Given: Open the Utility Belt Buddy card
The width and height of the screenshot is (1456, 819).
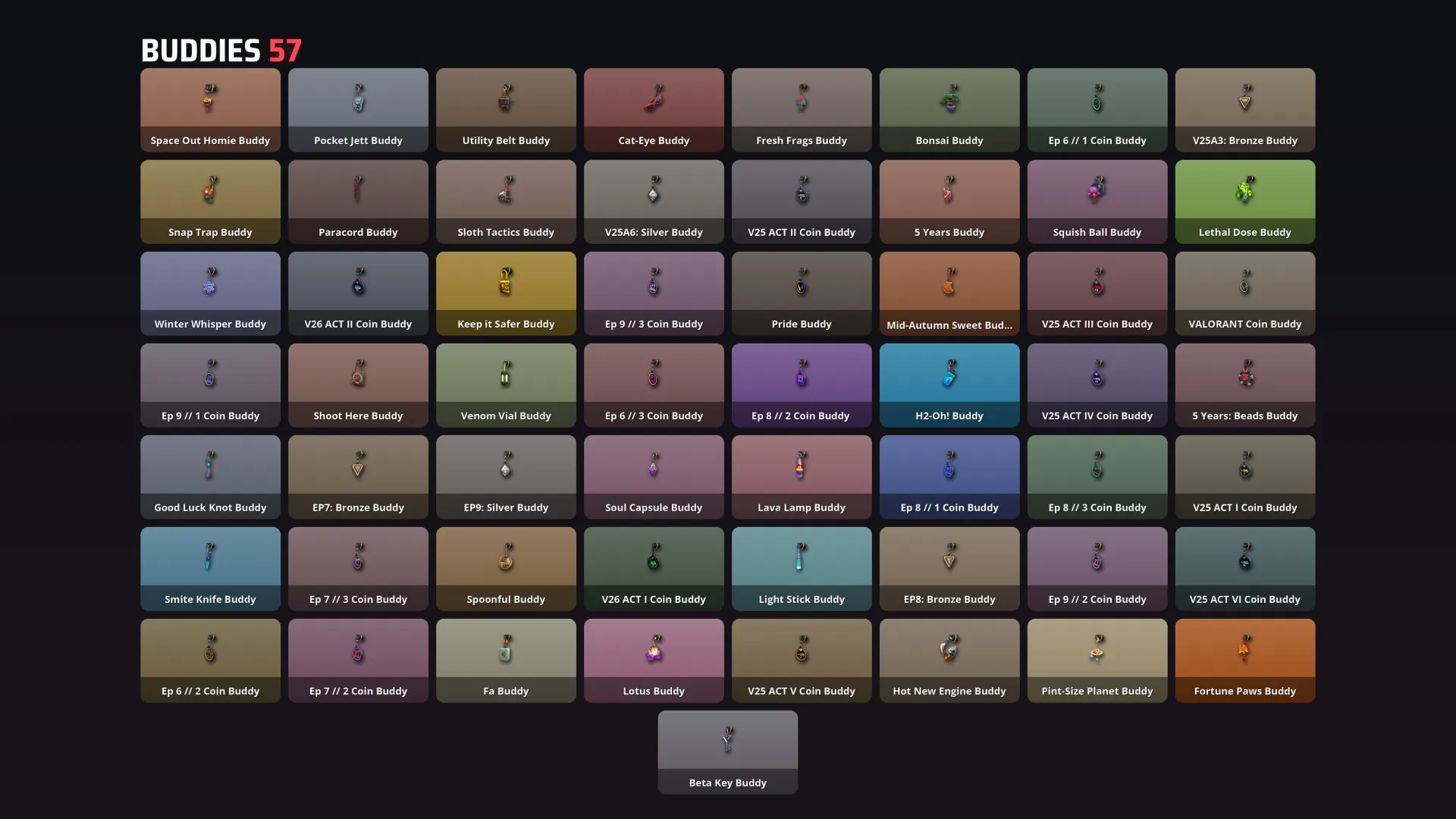Looking at the screenshot, I should 506,110.
